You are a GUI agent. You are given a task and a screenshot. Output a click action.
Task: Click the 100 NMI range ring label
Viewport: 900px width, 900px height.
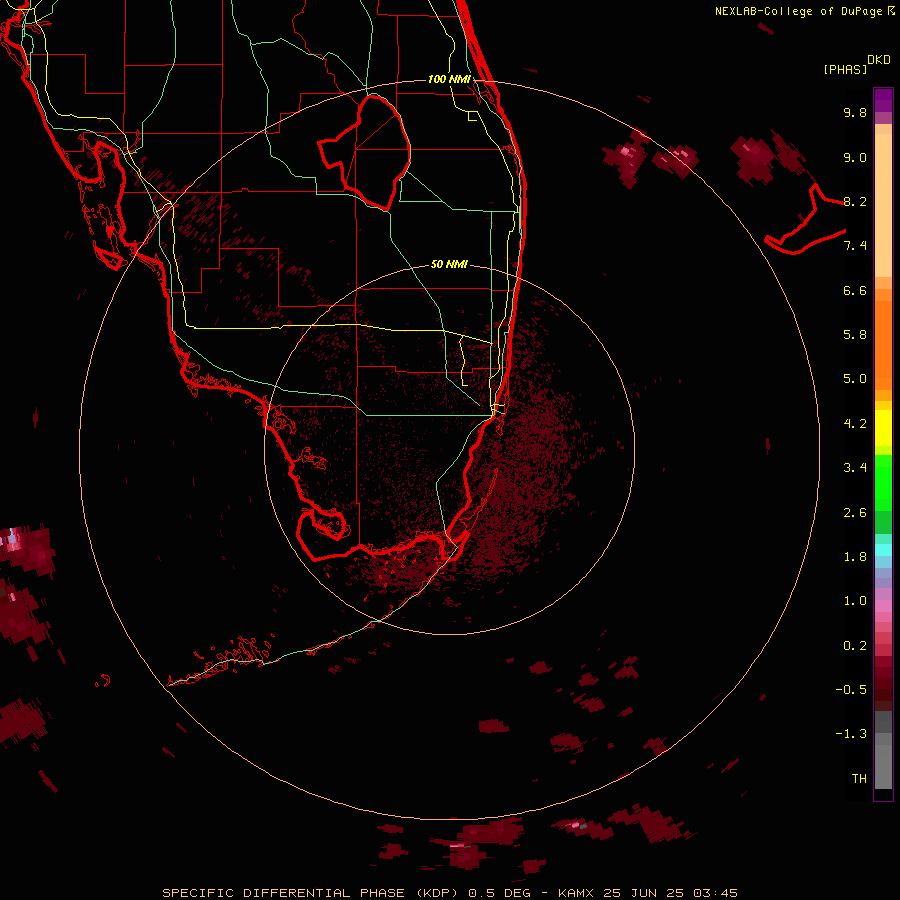(x=449, y=79)
